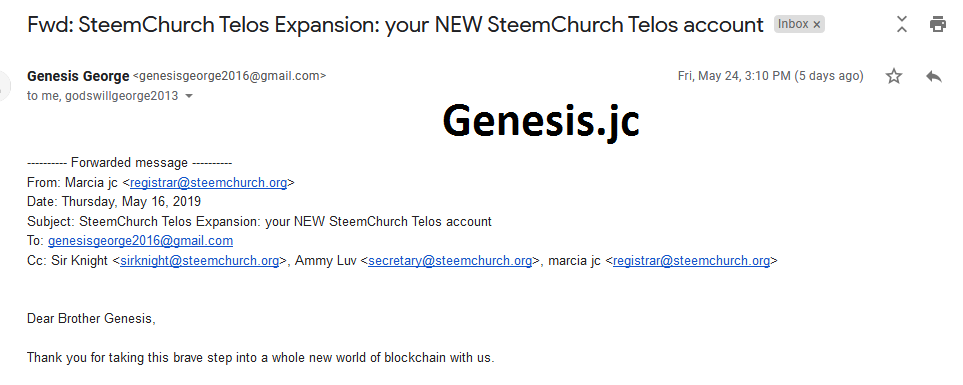Expand recipient details arrow next to godswillgeorge2013

(x=189, y=96)
